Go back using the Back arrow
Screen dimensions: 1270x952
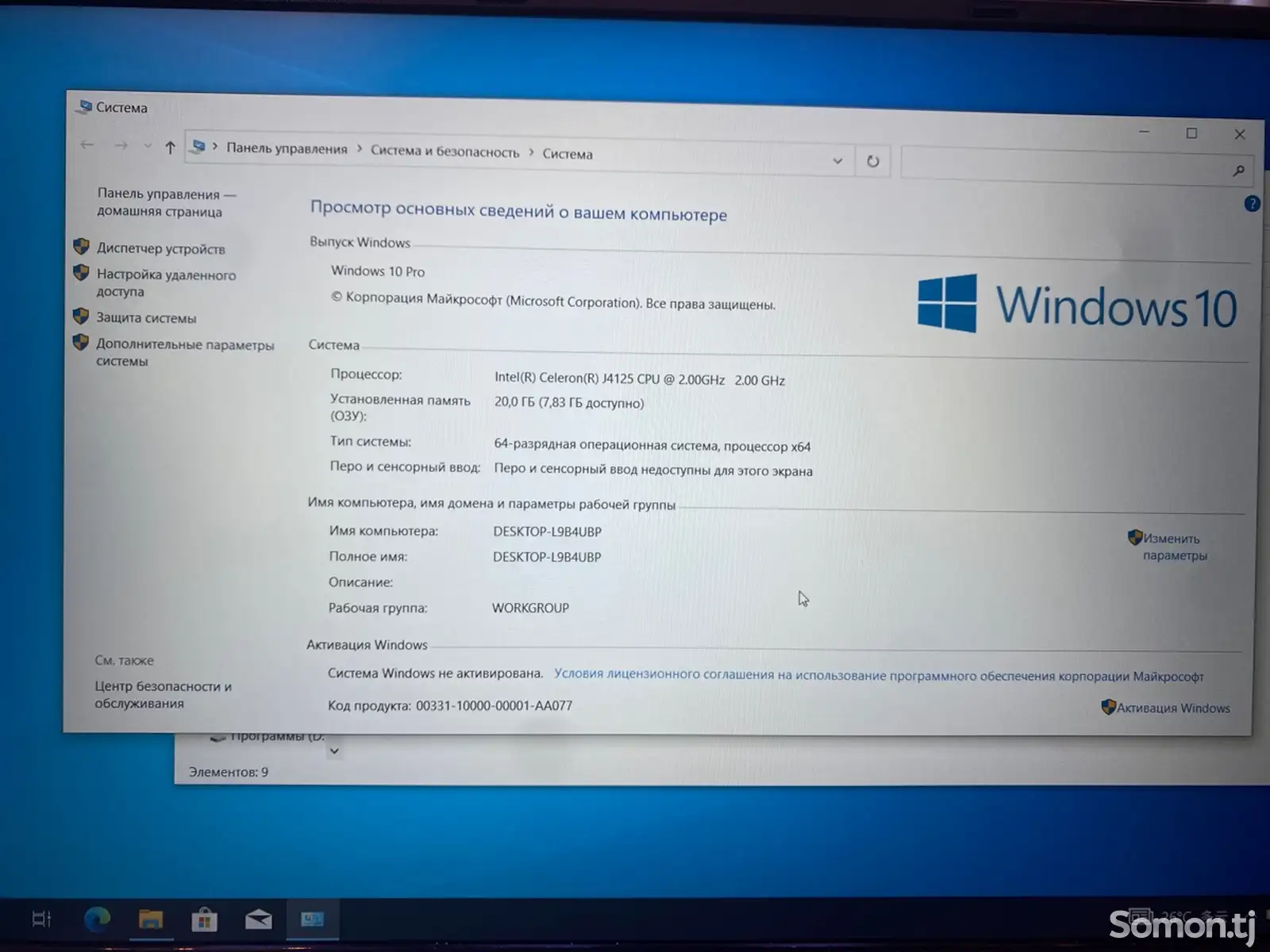pyautogui.click(x=87, y=144)
